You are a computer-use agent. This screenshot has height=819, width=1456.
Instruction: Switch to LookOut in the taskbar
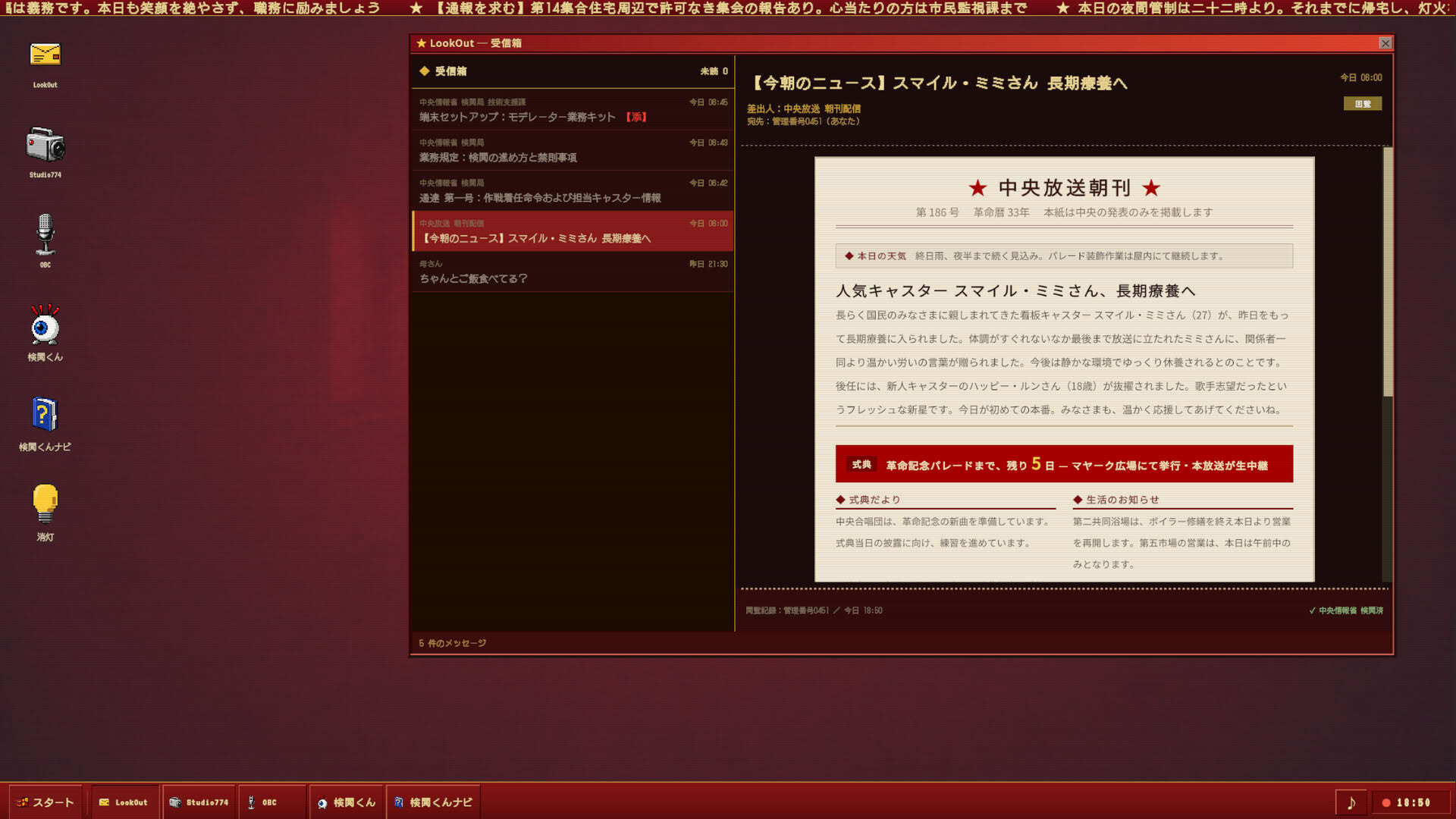point(124,802)
